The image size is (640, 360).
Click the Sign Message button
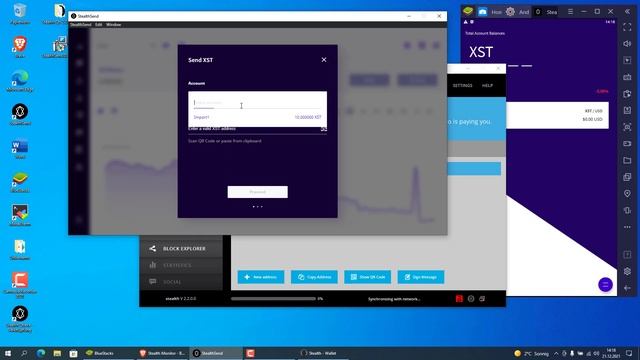[x=421, y=277]
